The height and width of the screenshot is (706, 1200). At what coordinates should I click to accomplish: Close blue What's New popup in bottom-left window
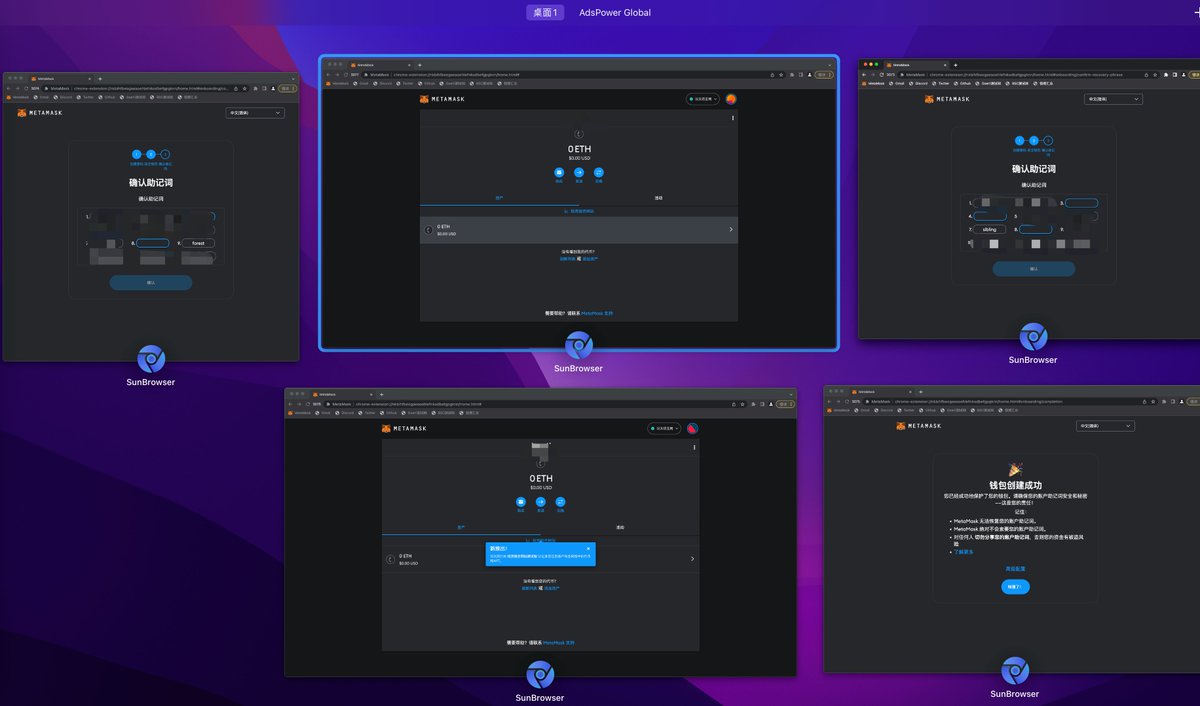tap(588, 549)
